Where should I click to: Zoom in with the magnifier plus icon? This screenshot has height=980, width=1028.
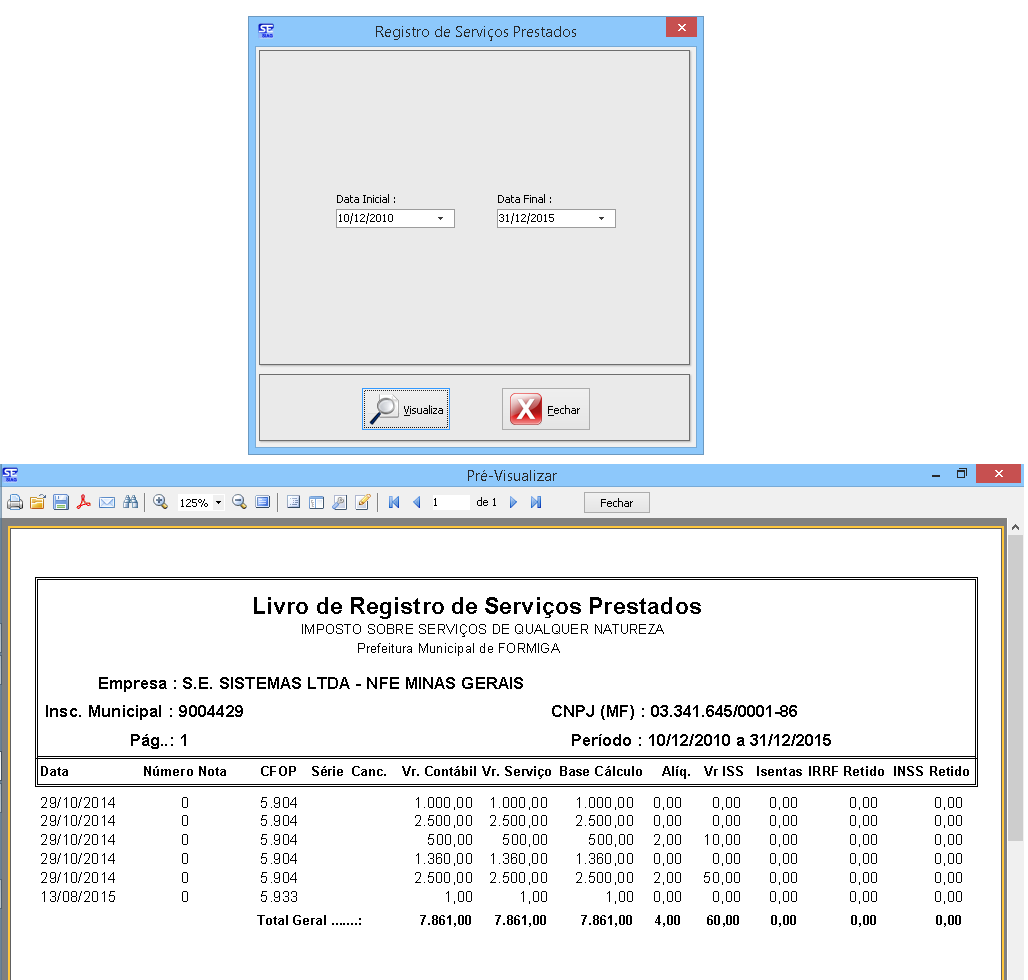coord(160,503)
